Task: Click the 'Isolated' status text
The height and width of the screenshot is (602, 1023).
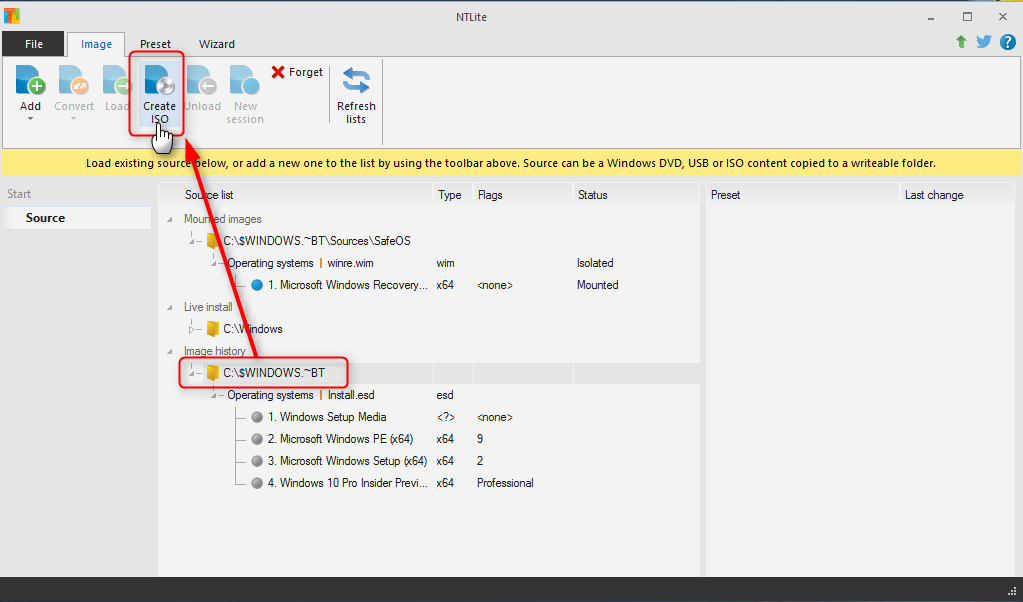Action: tap(595, 263)
